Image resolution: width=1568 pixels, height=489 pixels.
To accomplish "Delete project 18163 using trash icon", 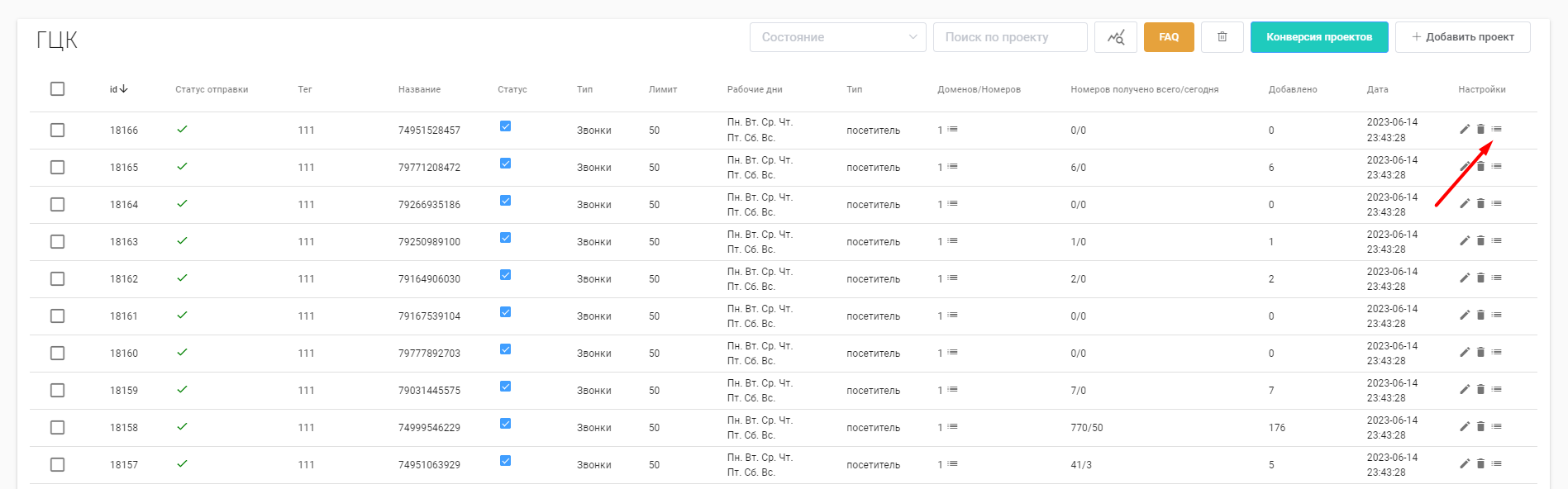I will point(1480,240).
